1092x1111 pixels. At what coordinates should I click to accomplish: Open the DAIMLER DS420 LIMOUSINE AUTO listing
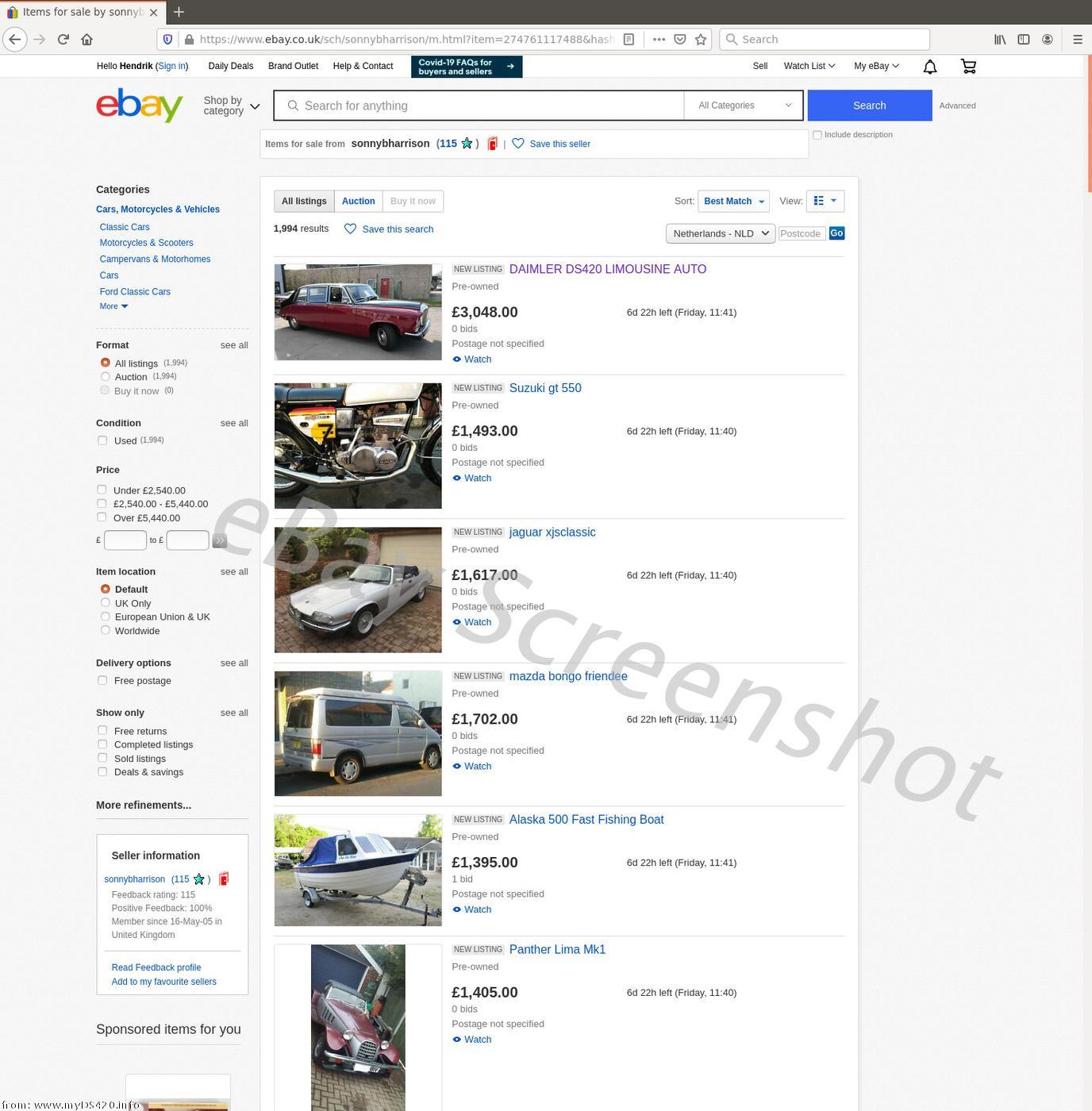(607, 269)
